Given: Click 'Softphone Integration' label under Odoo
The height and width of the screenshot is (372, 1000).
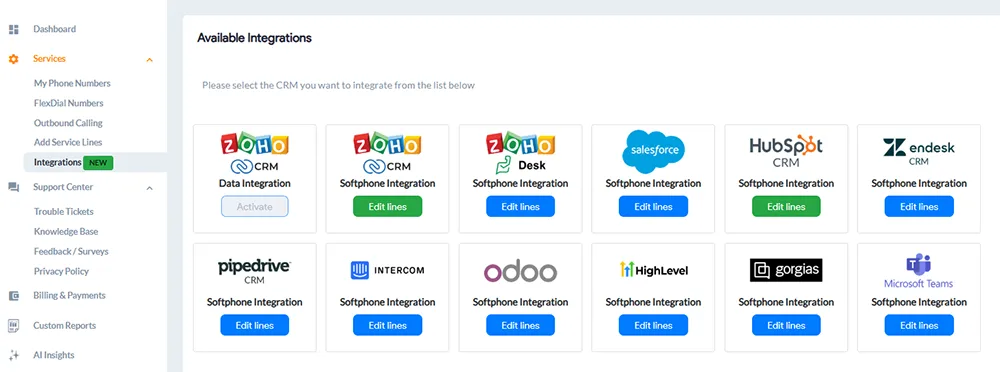Looking at the screenshot, I should pyautogui.click(x=520, y=302).
